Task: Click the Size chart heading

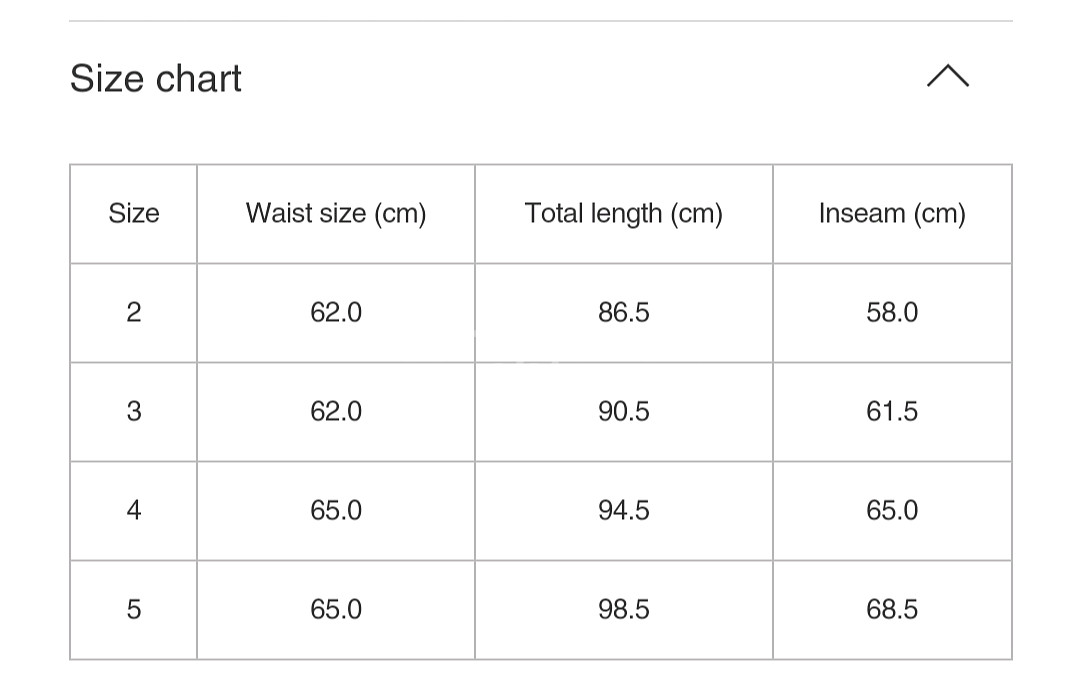Action: 156,78
